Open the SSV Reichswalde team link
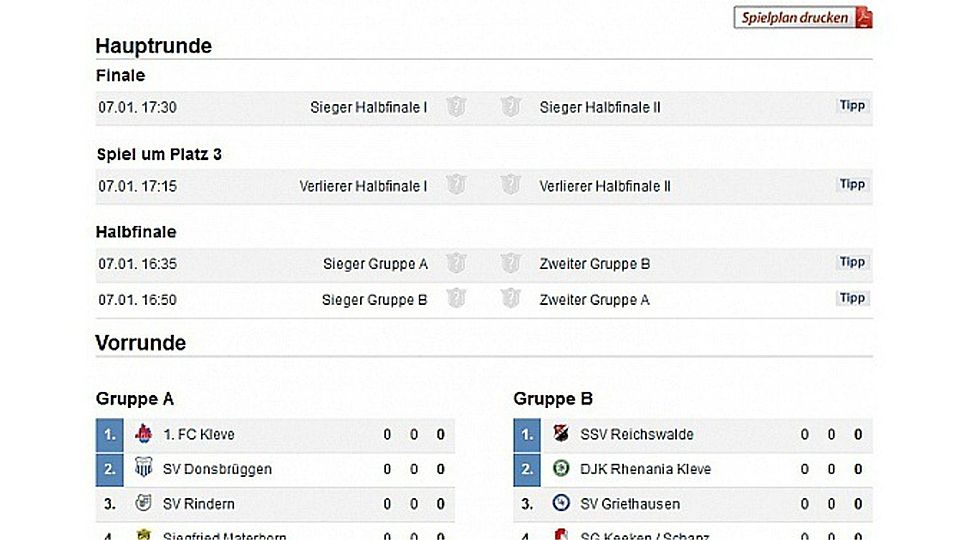The image size is (960, 540). coord(637,435)
